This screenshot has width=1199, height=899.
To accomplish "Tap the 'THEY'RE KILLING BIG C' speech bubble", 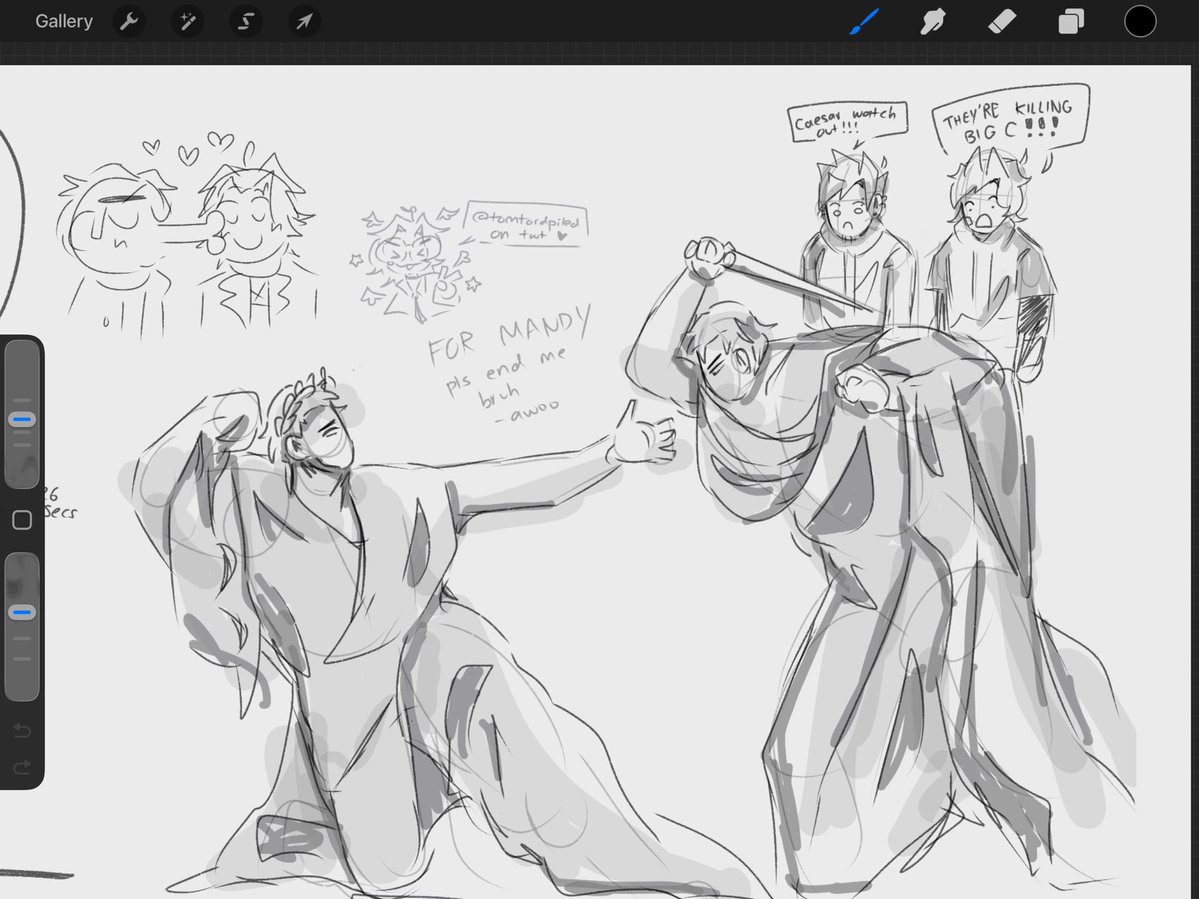I will point(1010,119).
